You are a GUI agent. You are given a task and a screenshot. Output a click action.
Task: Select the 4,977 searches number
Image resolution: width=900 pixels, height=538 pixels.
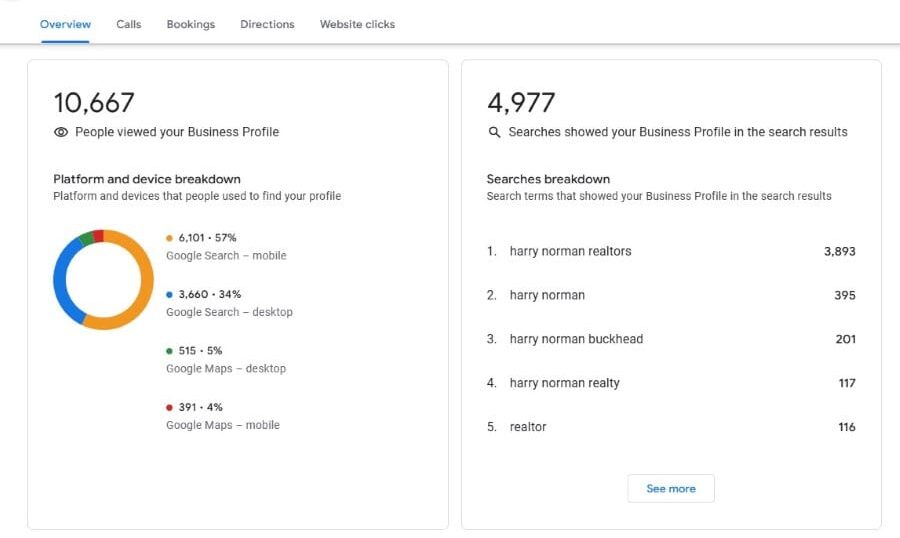point(521,103)
